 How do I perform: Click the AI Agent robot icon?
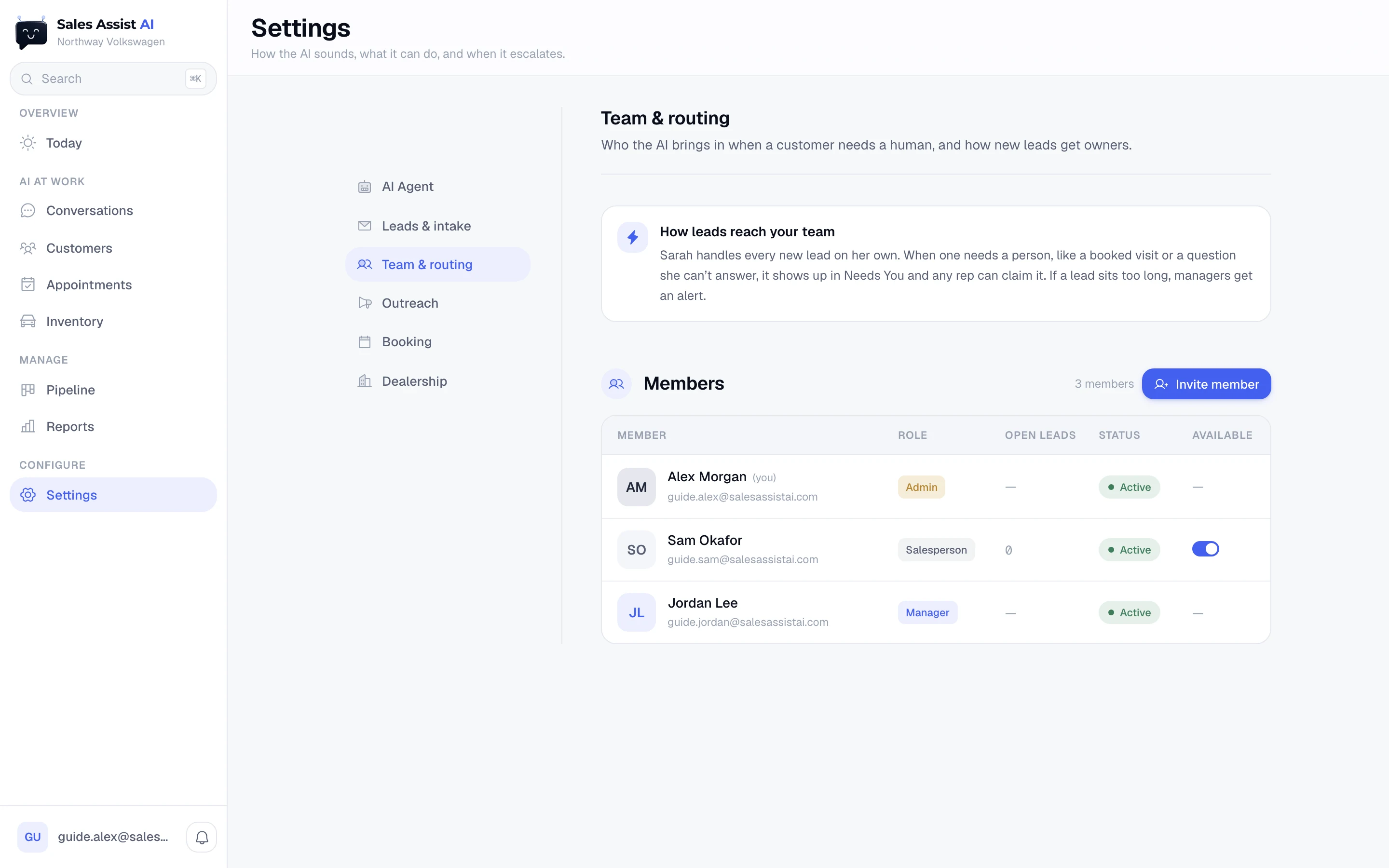click(x=365, y=187)
